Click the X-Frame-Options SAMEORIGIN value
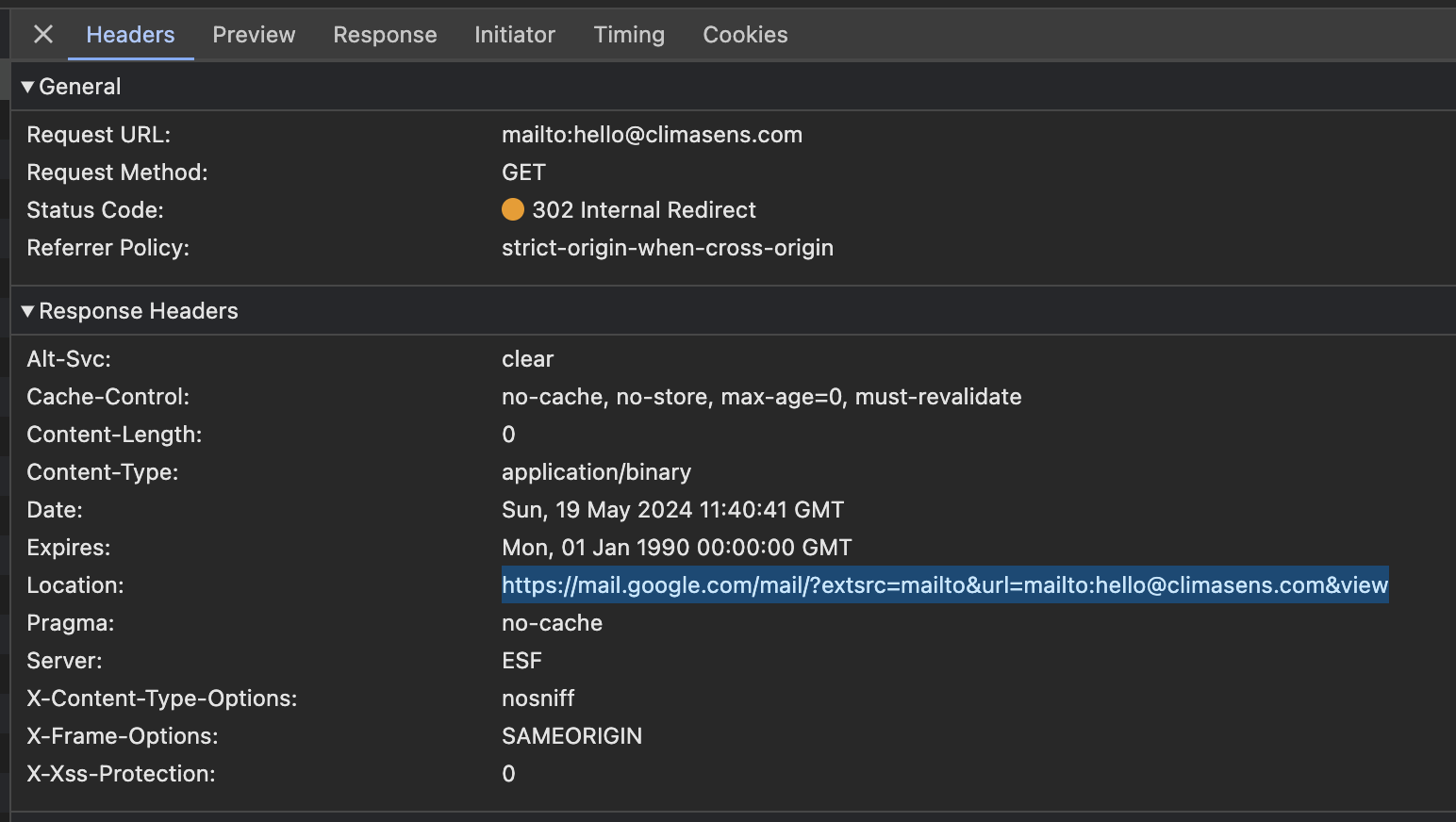The image size is (1456, 822). [571, 736]
